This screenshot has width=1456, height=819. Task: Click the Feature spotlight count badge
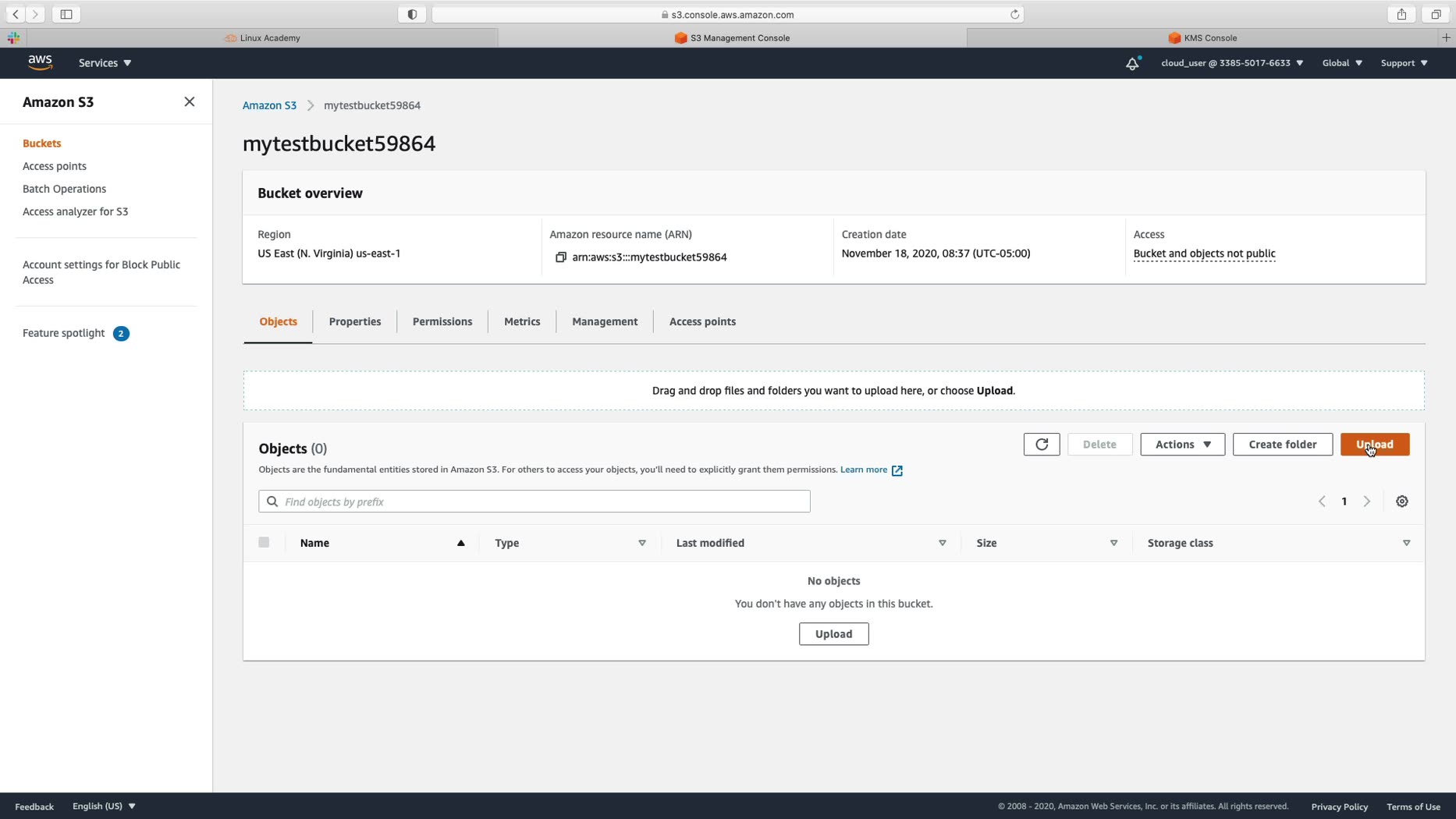click(x=121, y=334)
